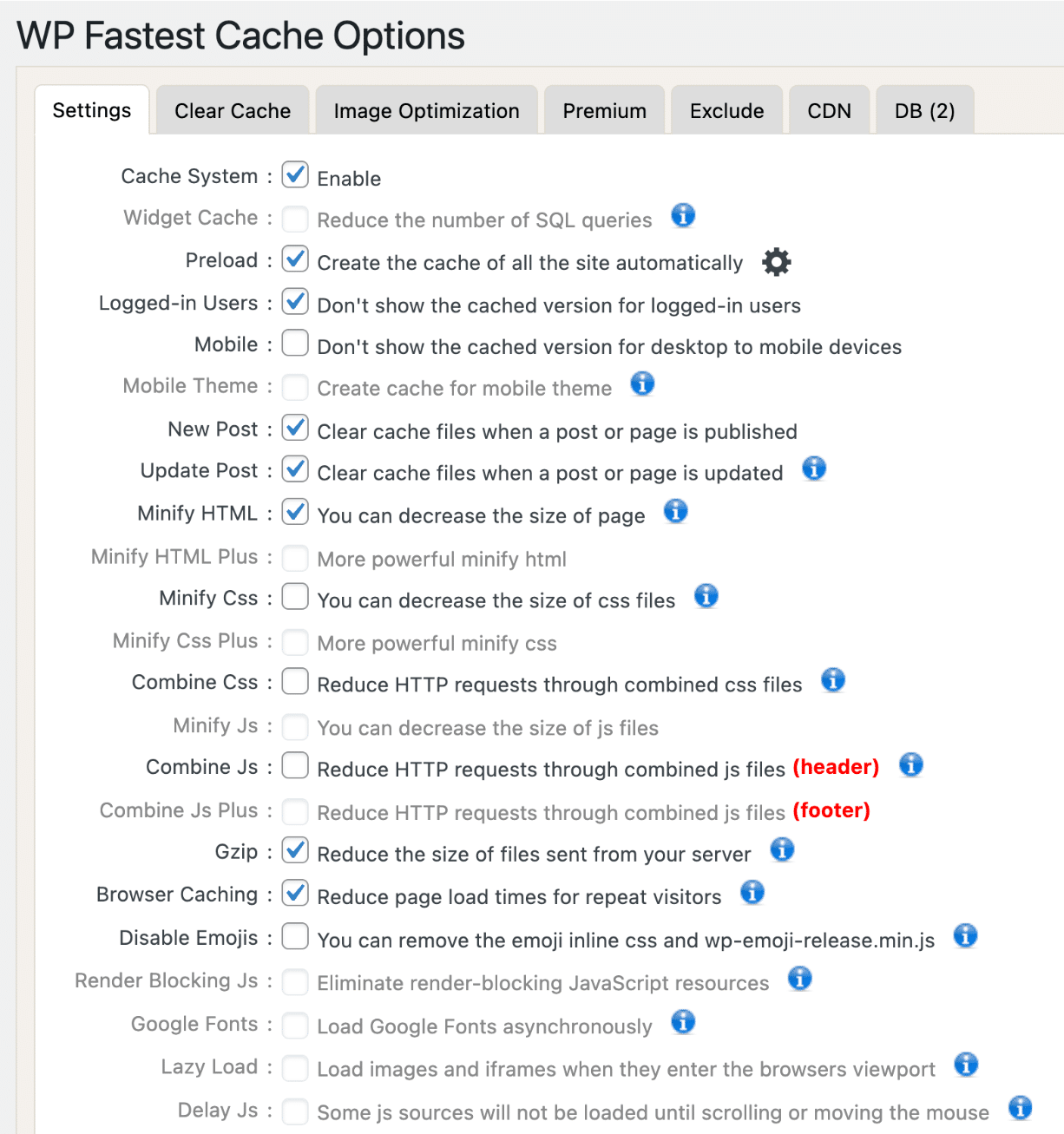The width and height of the screenshot is (1064, 1134).
Task: Open Preload settings gear icon
Action: [x=776, y=262]
